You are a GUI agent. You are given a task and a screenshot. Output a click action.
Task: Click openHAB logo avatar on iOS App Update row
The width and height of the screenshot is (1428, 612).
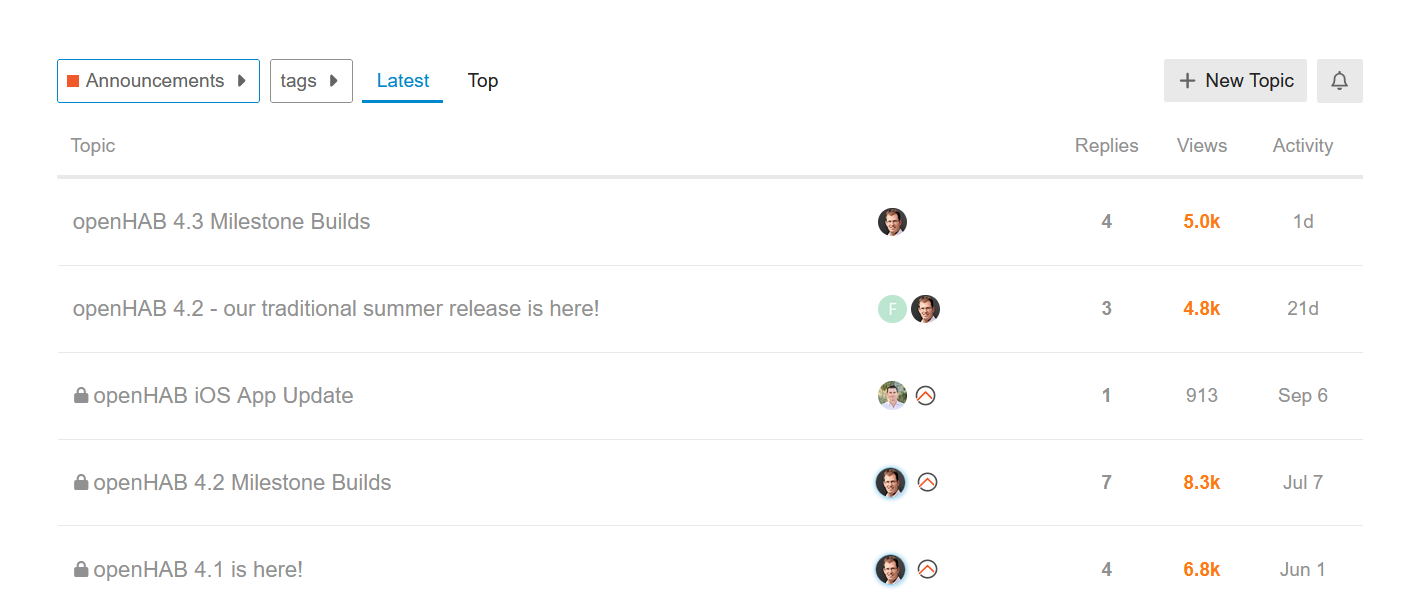tap(926, 396)
